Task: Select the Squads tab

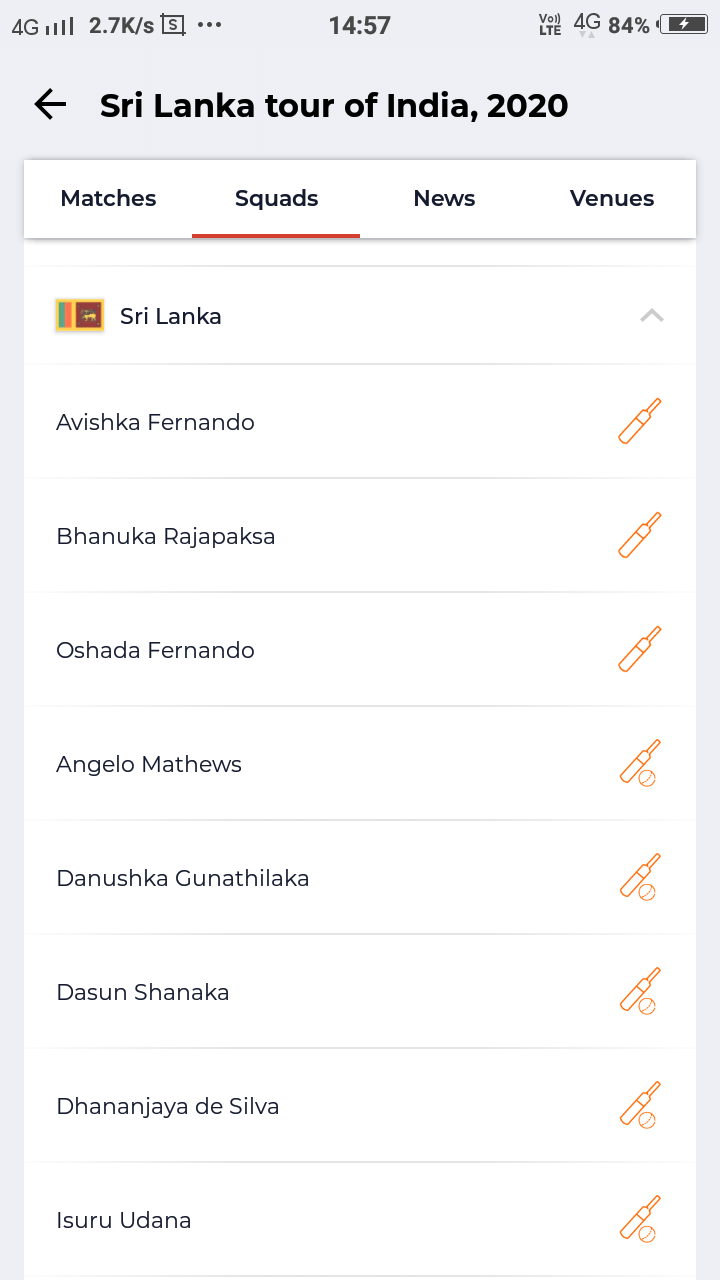Action: tap(276, 199)
